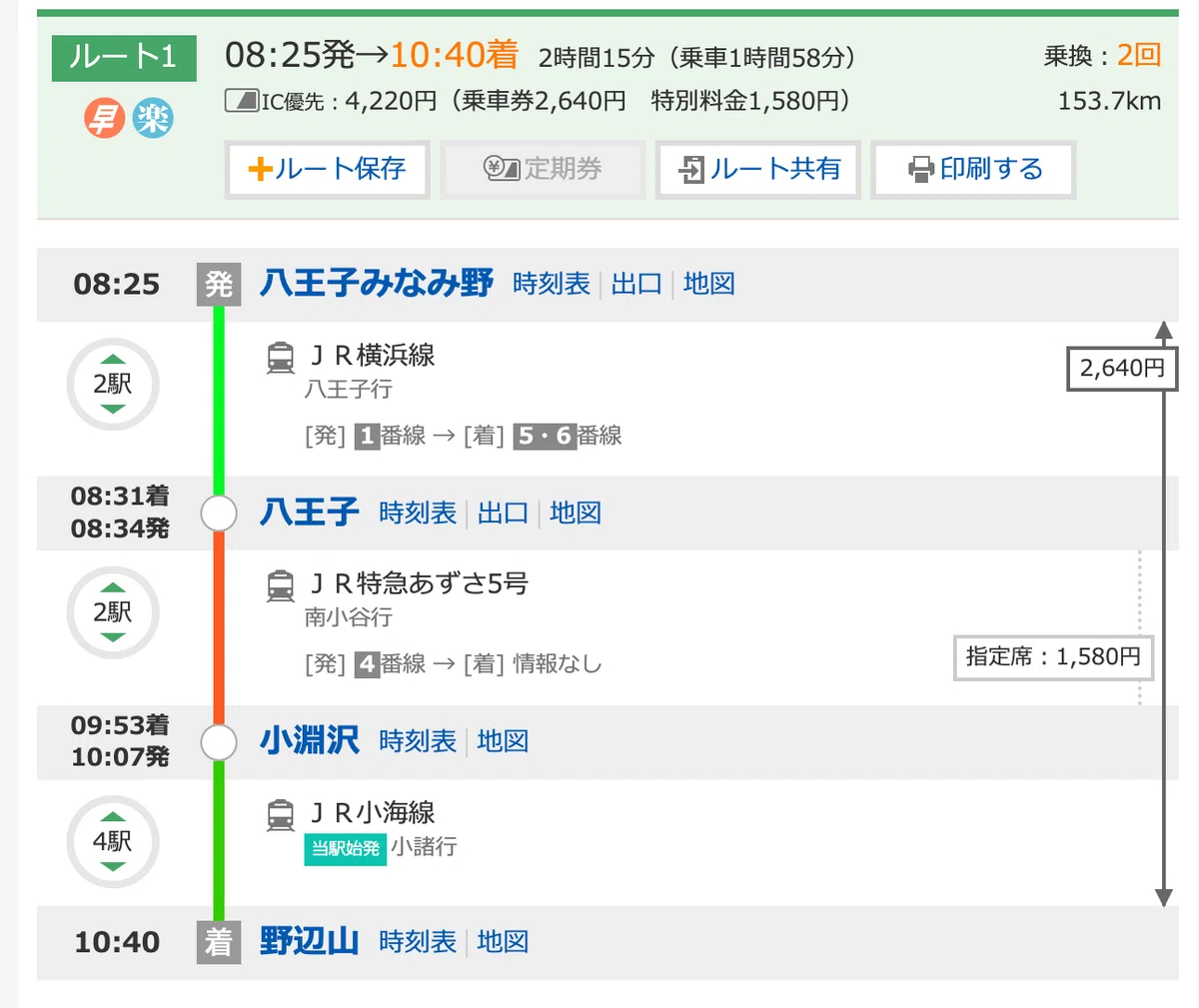Open the 小淵沢 station link
This screenshot has height=1008, width=1199.
coord(310,741)
